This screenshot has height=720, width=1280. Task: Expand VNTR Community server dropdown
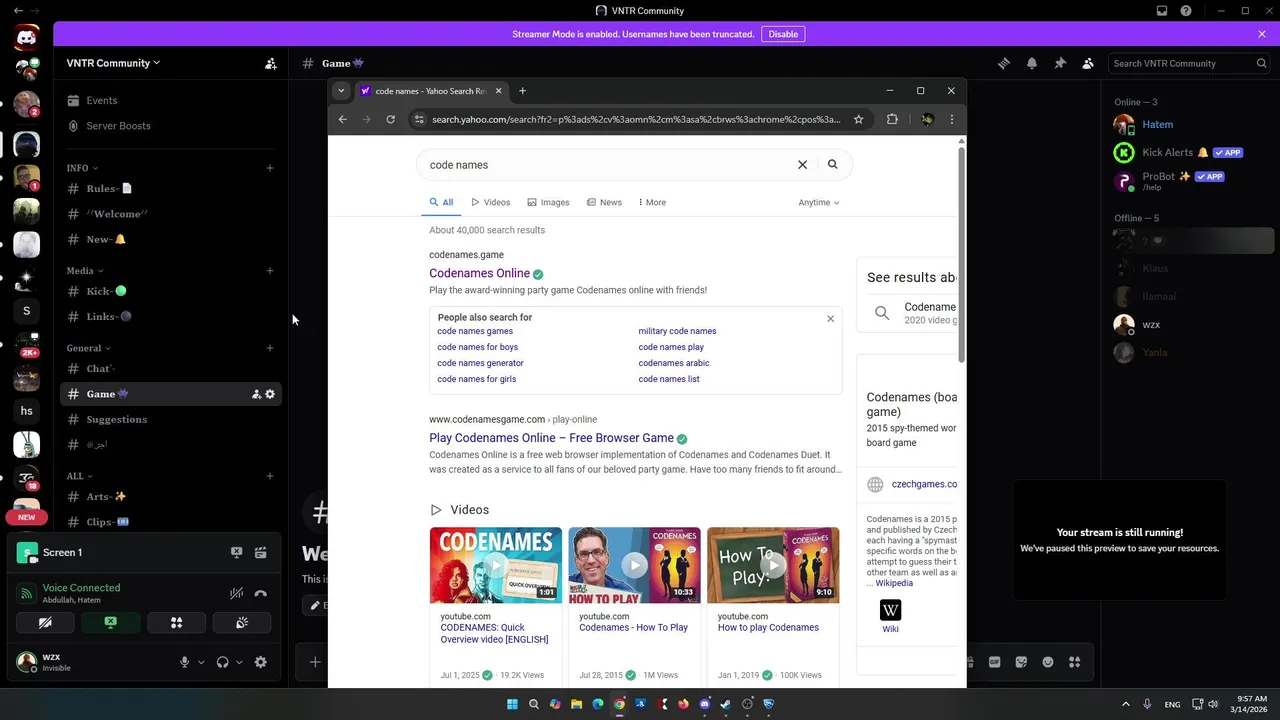click(113, 63)
